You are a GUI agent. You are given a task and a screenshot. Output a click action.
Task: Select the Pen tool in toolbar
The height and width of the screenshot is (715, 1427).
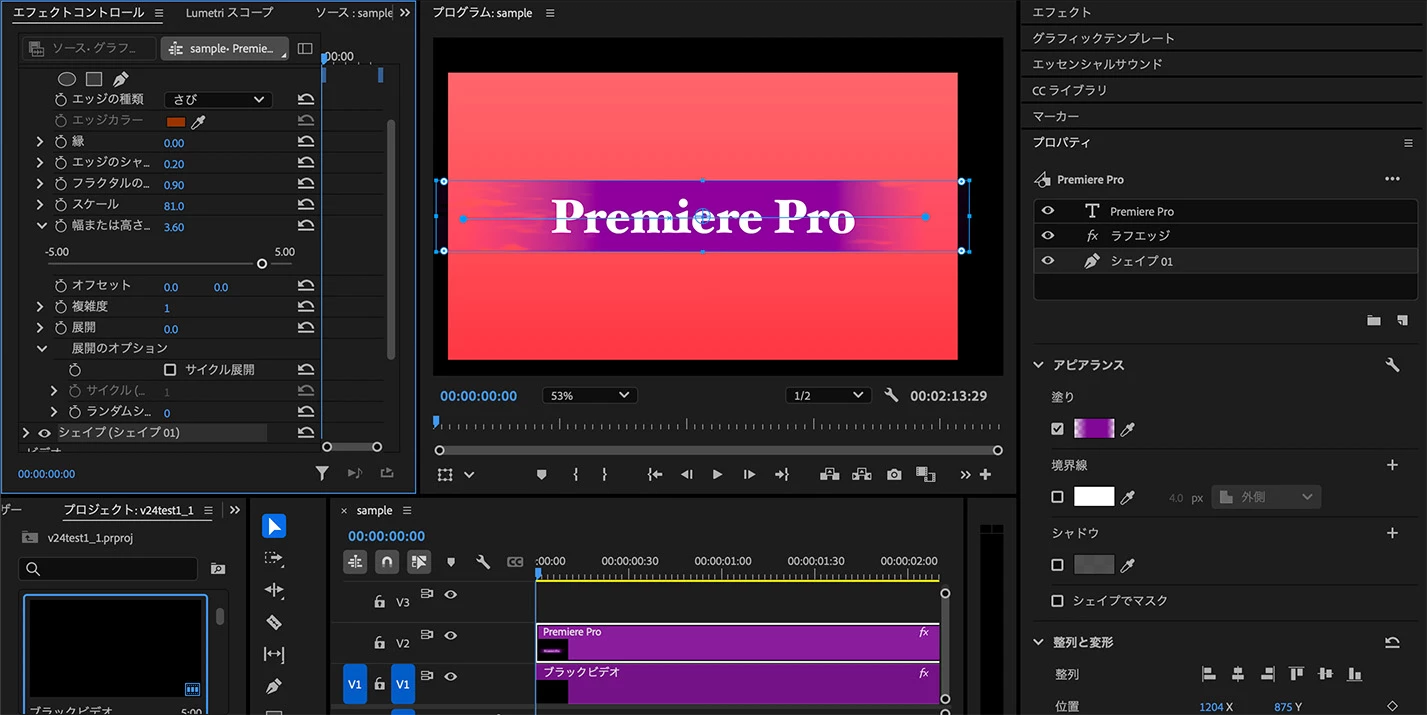pyautogui.click(x=274, y=687)
